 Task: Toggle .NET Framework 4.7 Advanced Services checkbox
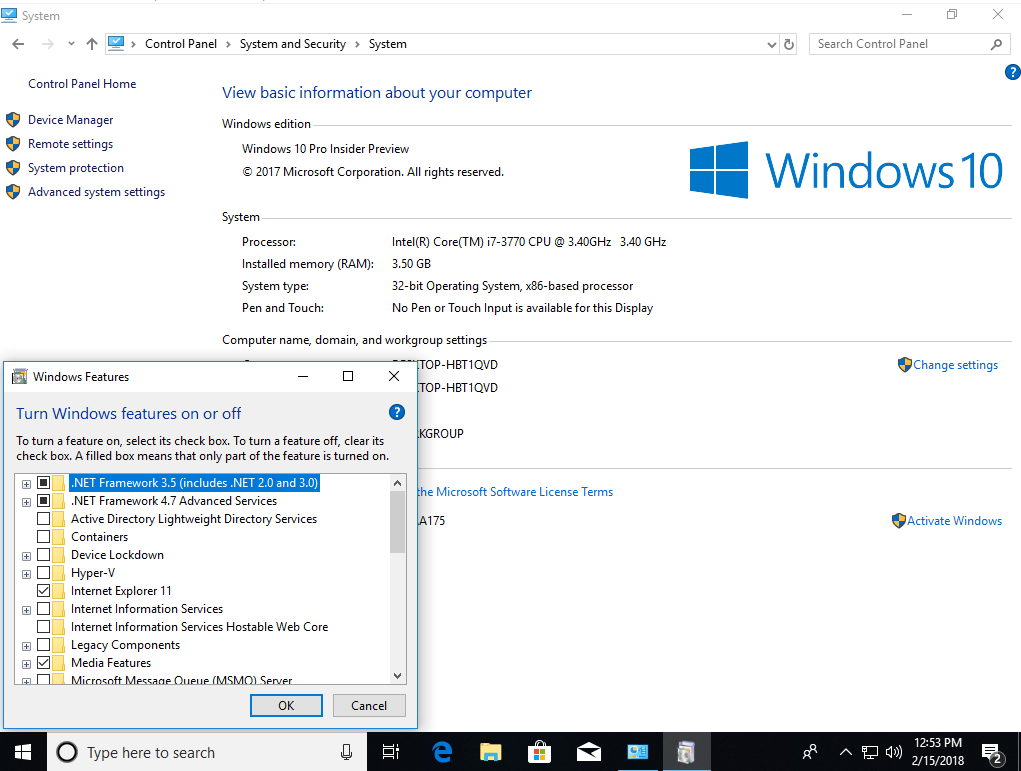point(44,501)
